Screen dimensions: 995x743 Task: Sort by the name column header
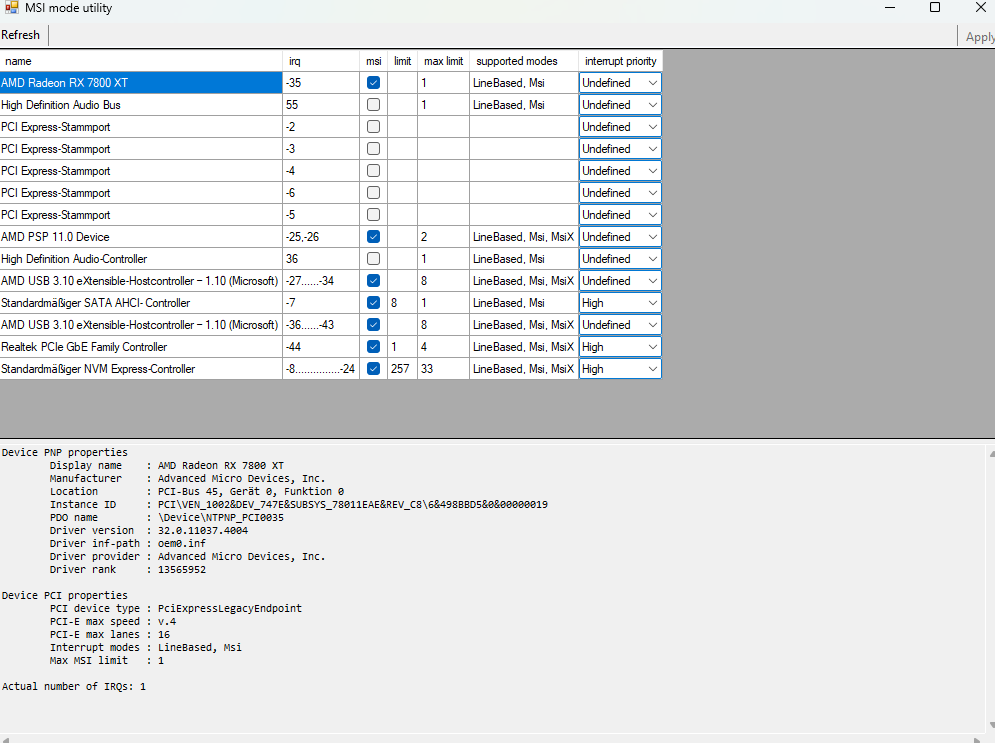click(141, 61)
